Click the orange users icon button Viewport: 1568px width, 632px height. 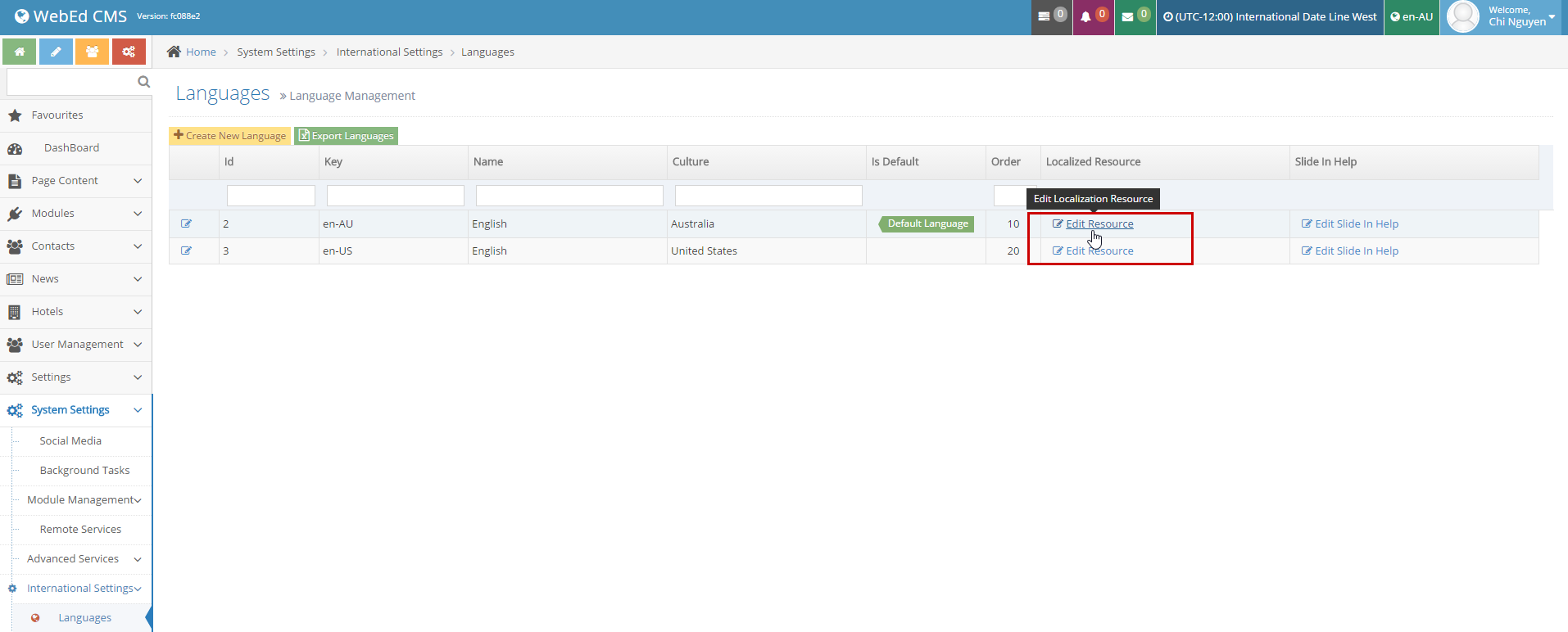click(92, 52)
